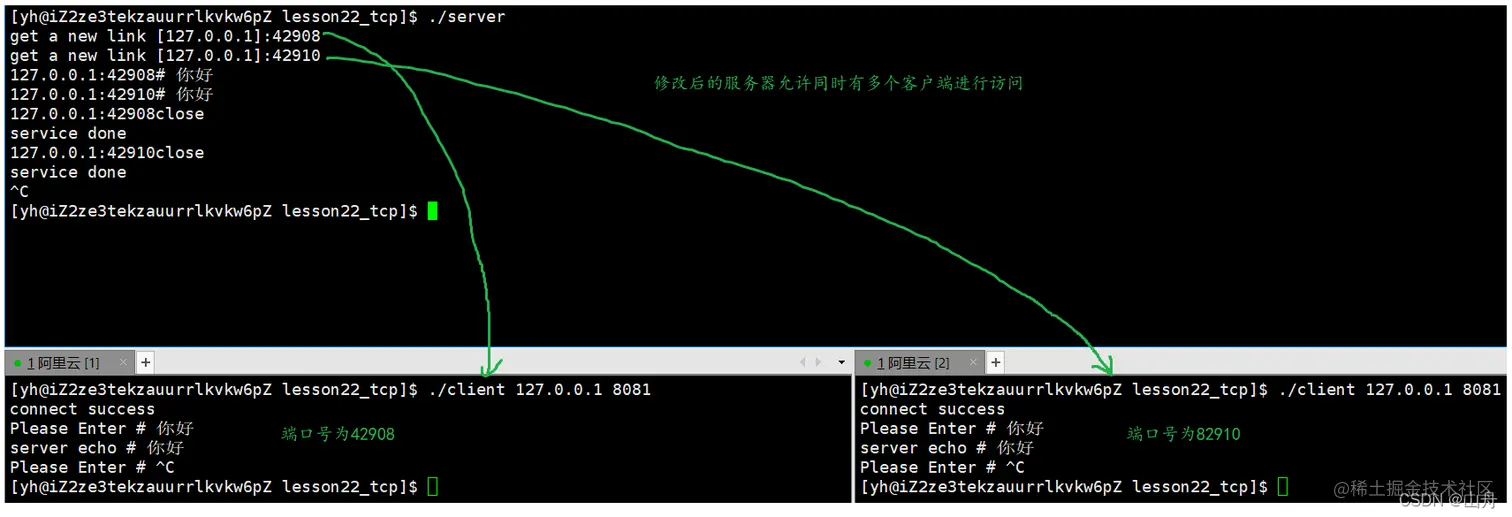Add new tab next to 阿里云 [2]

995,363
